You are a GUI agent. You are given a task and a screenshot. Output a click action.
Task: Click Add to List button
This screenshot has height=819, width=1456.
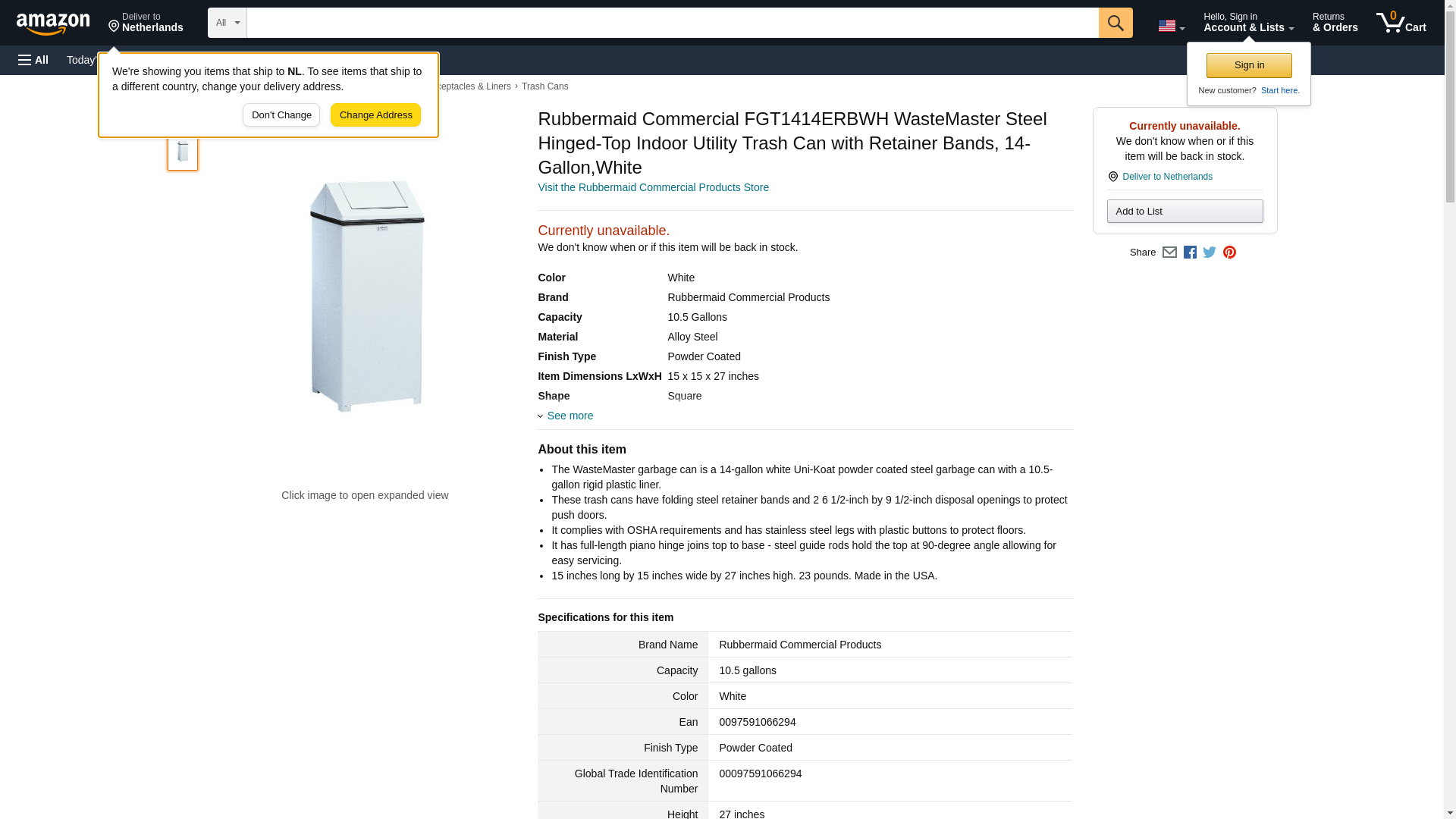point(1184,212)
